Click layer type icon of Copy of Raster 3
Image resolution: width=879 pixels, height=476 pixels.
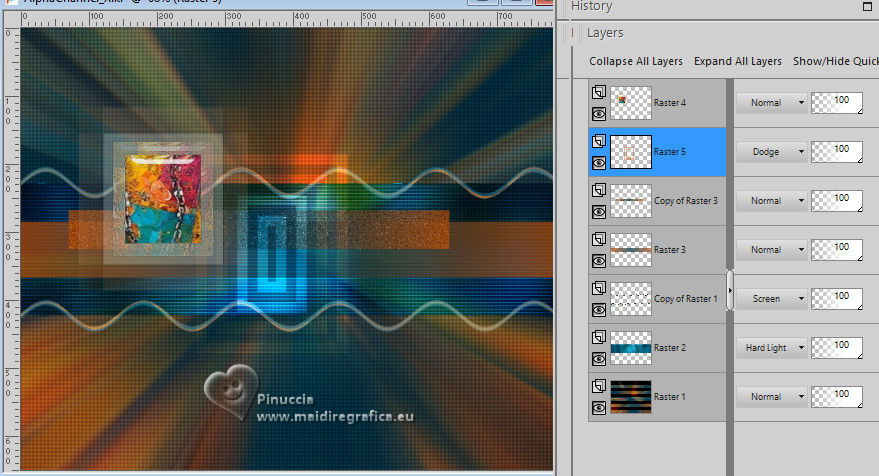pos(599,190)
